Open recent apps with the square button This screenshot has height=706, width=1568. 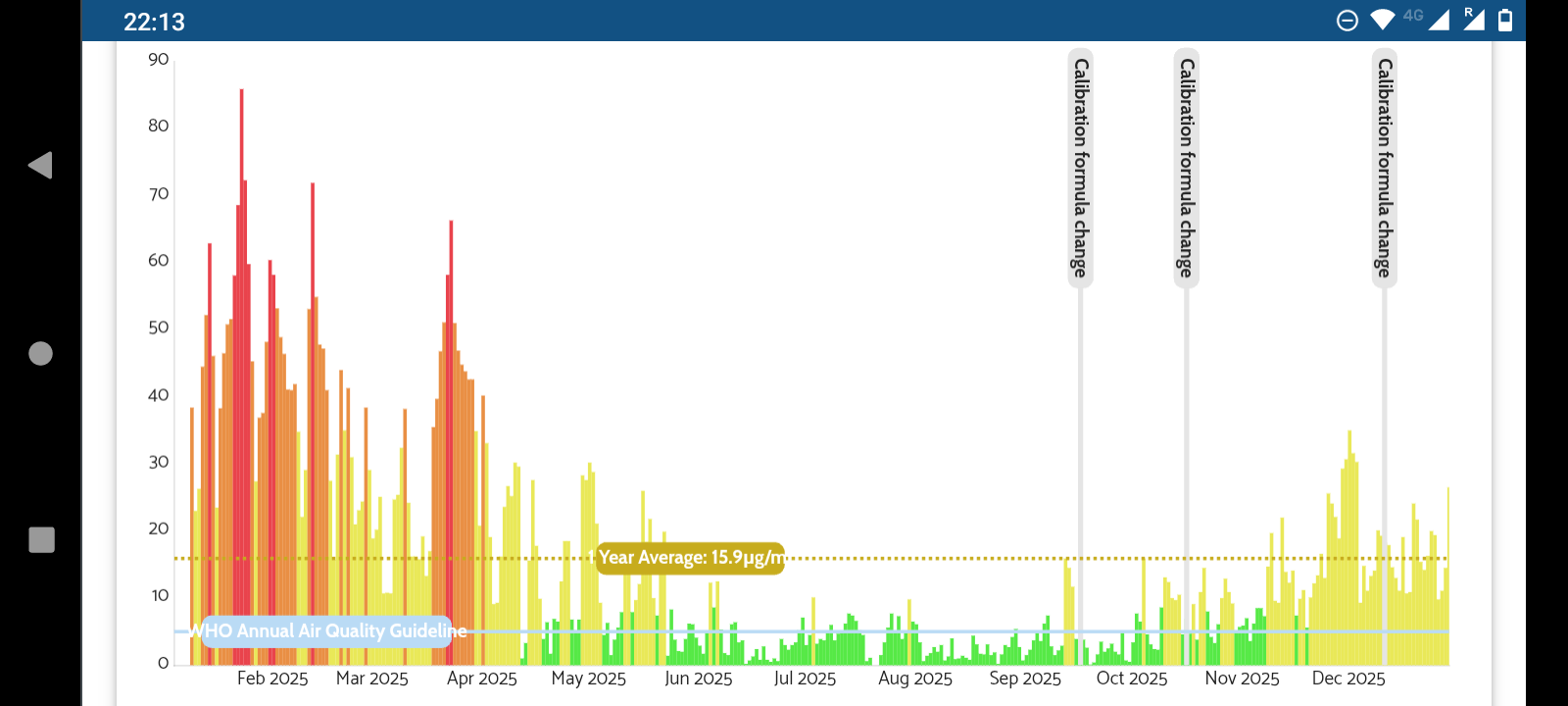(x=41, y=539)
